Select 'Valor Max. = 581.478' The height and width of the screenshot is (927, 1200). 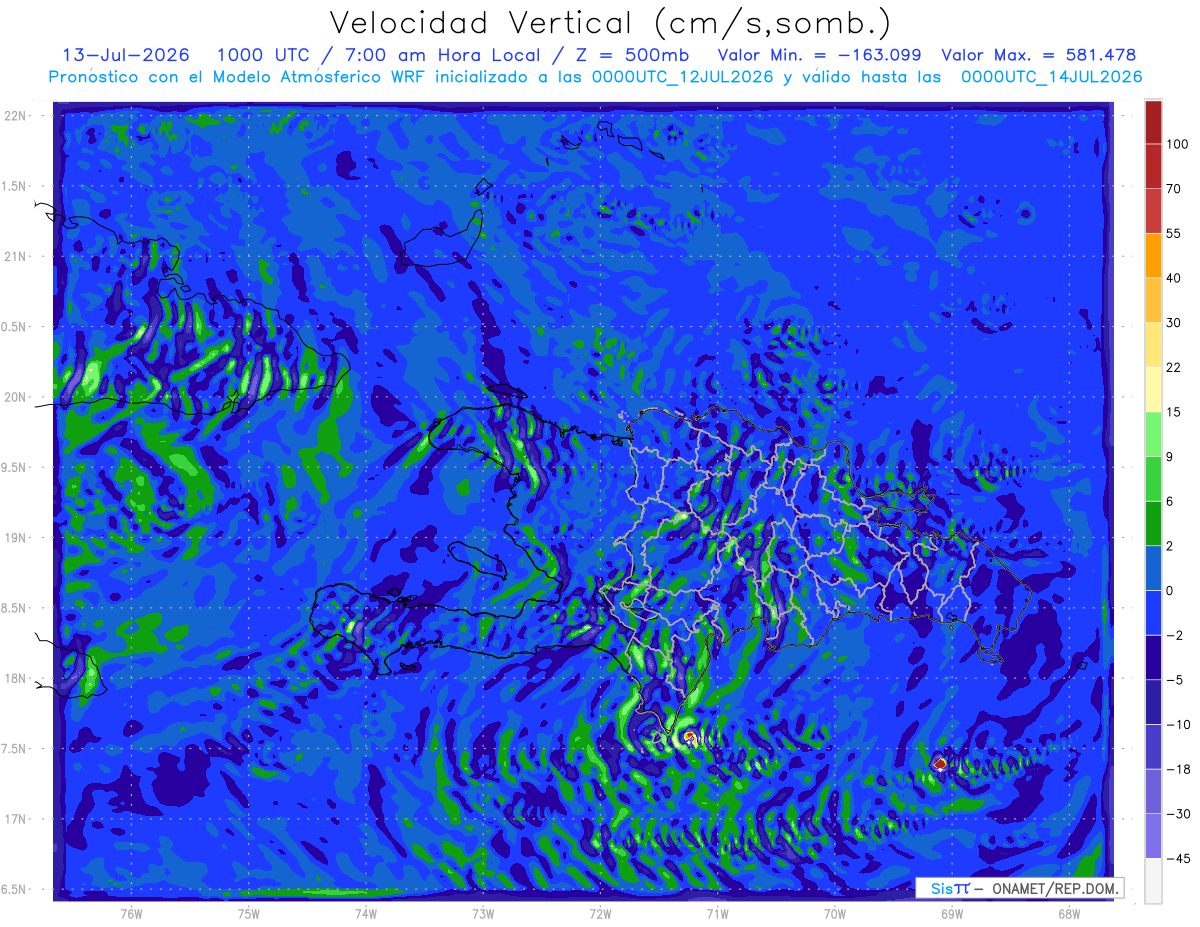tap(1038, 55)
